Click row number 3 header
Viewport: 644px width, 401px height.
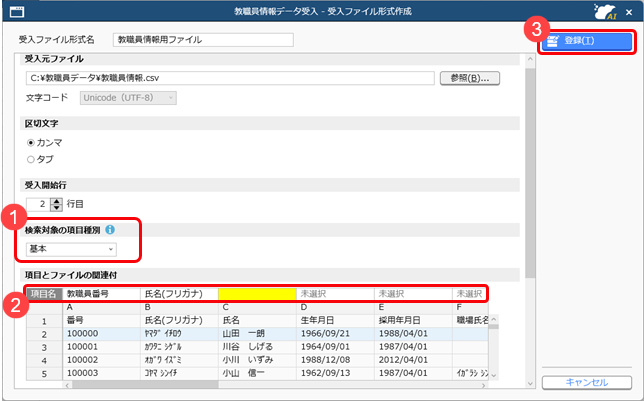pos(44,347)
